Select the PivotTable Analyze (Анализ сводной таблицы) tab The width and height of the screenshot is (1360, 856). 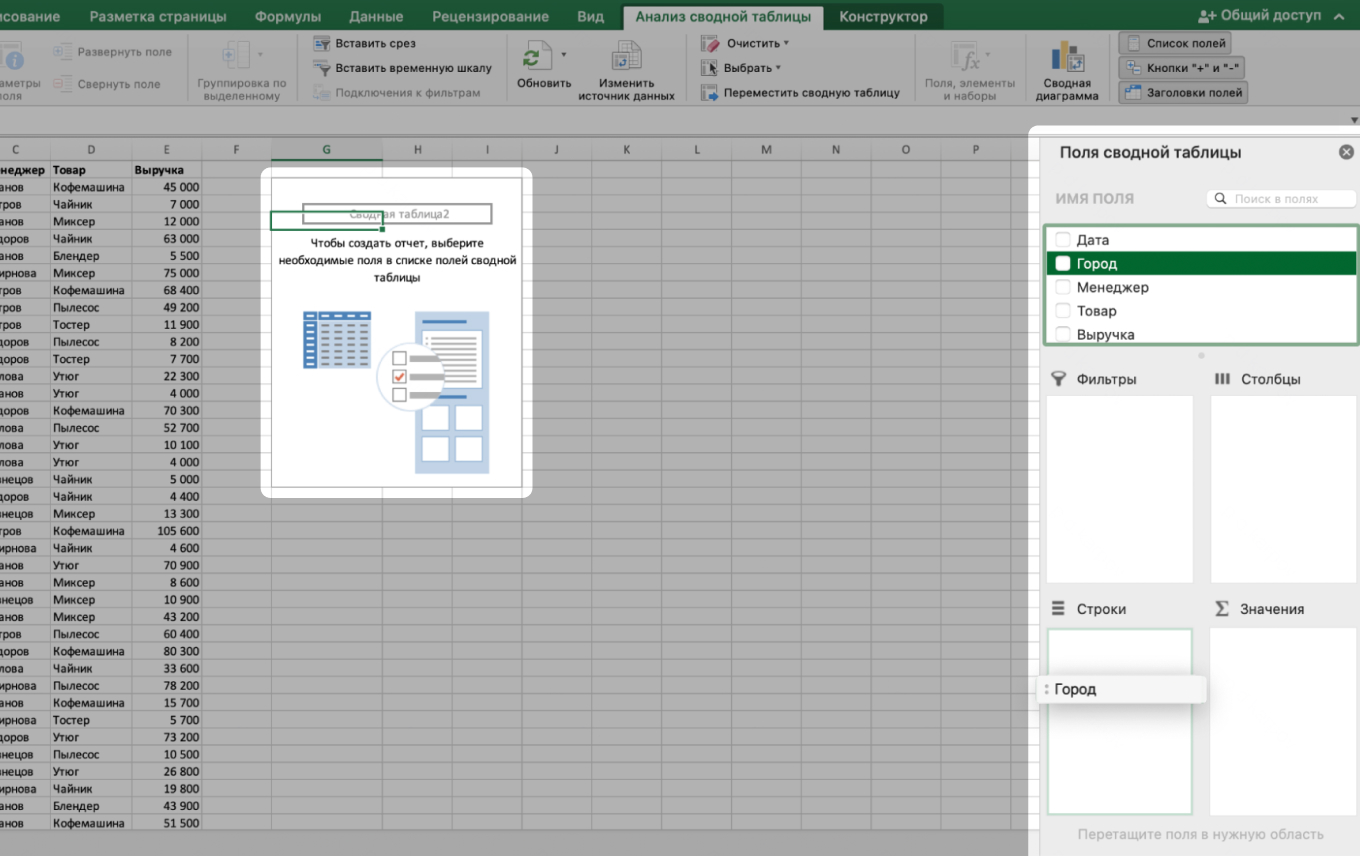click(723, 16)
